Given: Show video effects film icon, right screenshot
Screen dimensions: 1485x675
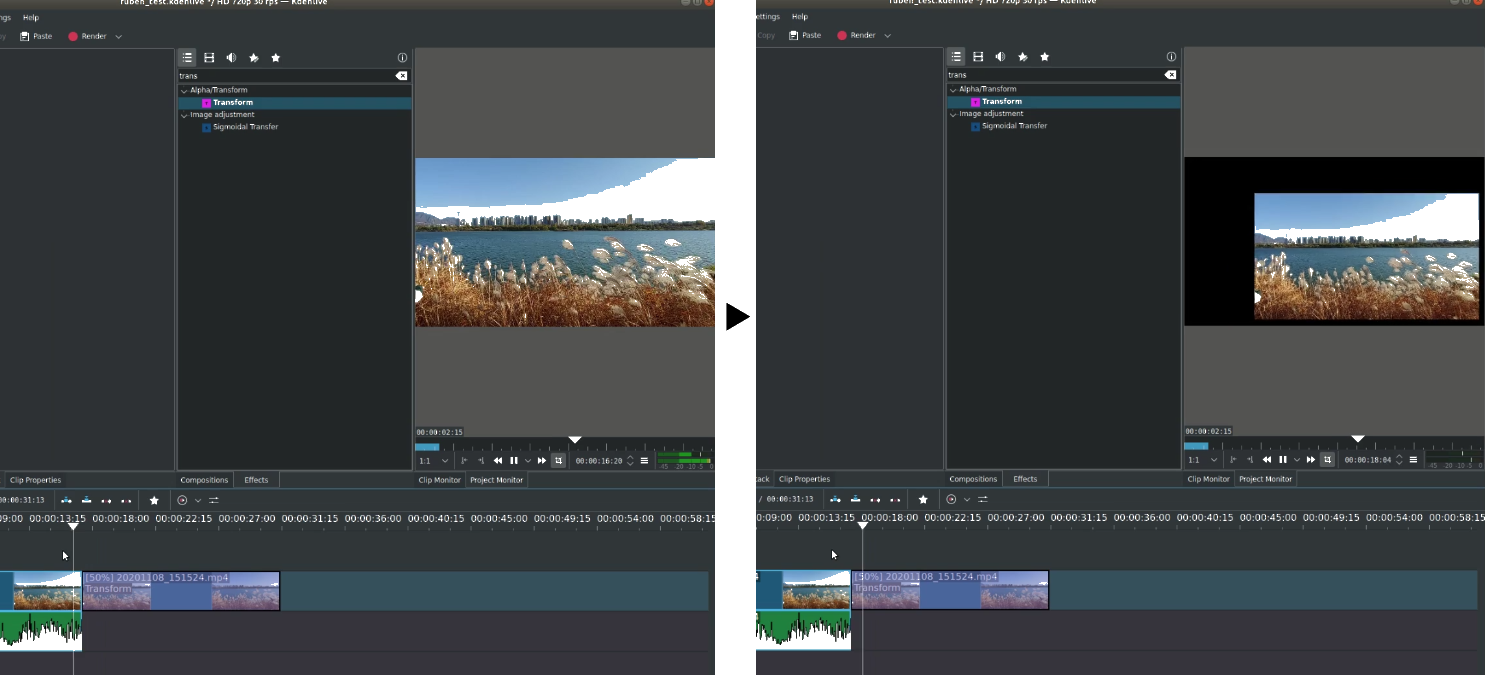Looking at the screenshot, I should 978,57.
